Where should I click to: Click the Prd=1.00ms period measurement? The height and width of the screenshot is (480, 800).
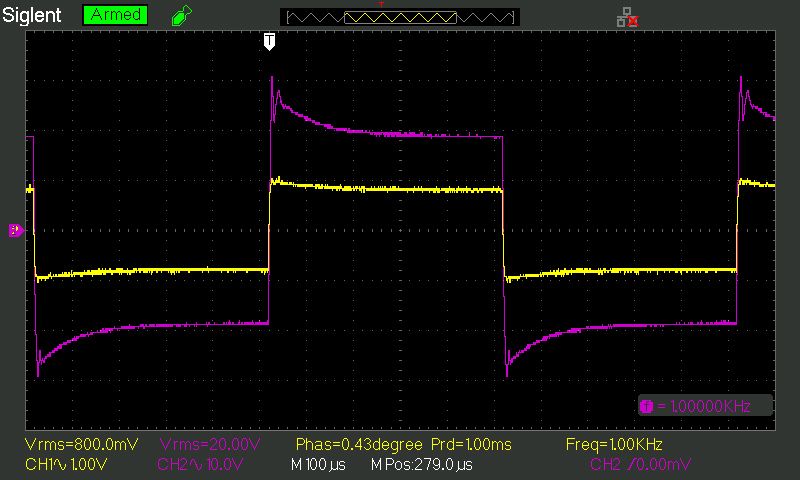(471, 444)
